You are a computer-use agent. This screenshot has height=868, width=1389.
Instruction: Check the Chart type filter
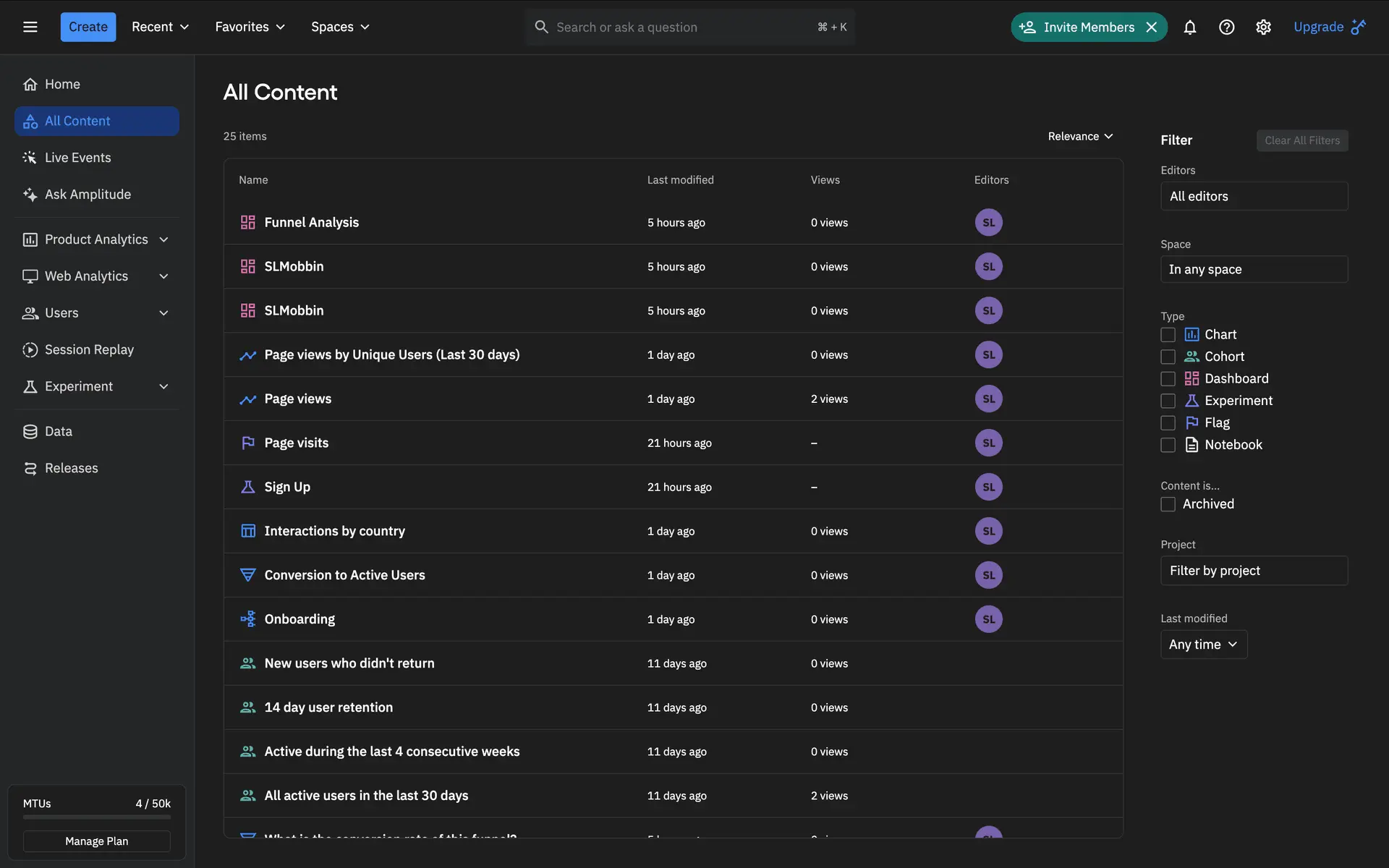[1168, 335]
